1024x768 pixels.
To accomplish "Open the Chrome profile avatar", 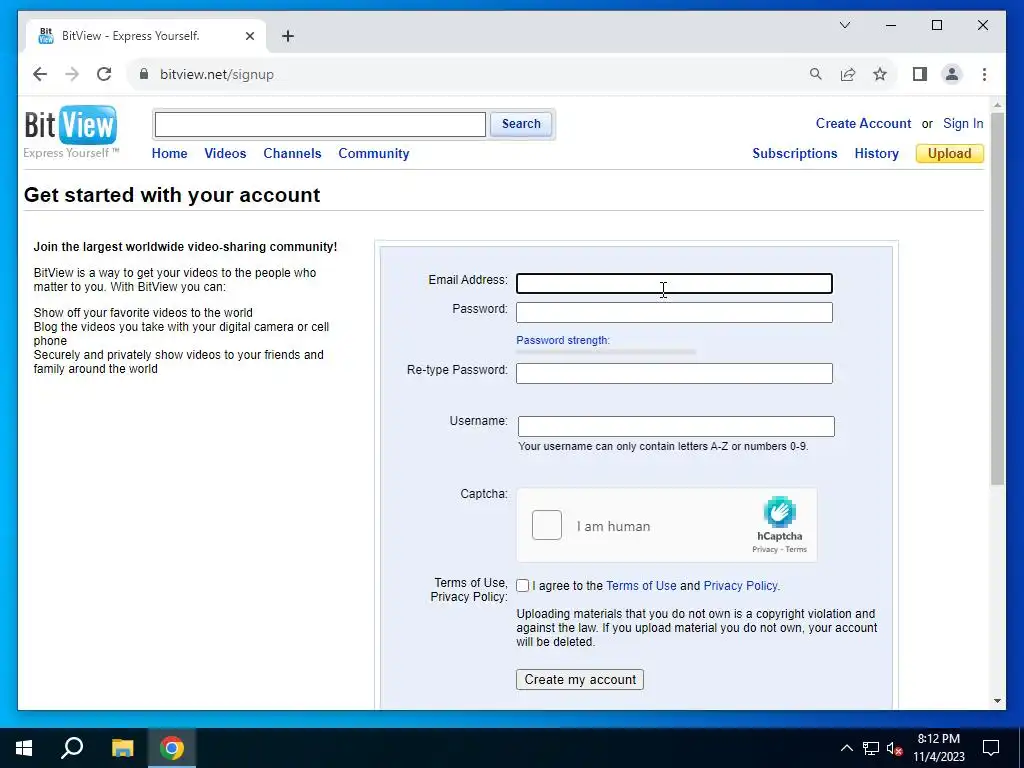I will coord(952,74).
